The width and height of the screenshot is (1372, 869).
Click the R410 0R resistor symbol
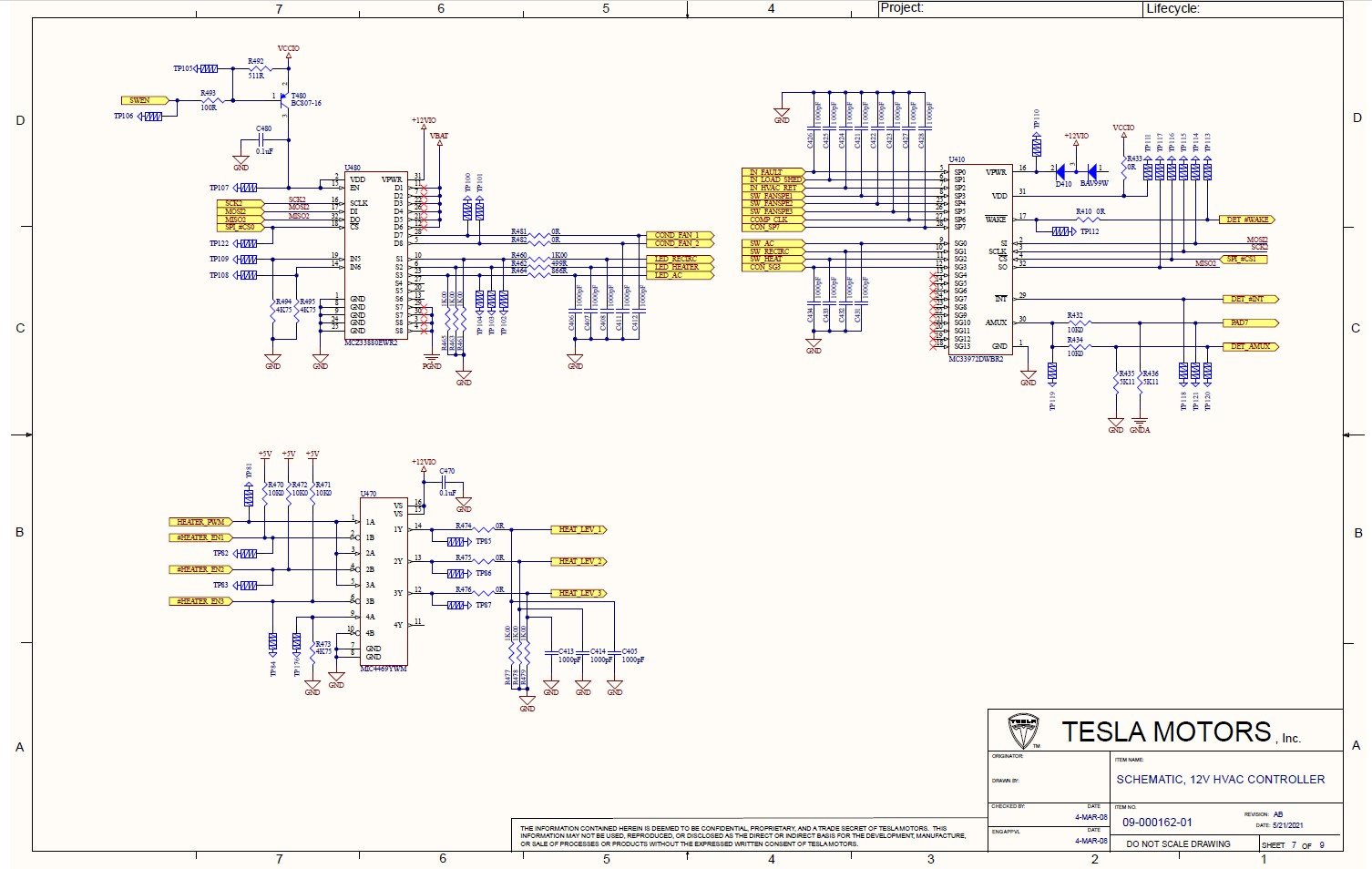point(1083,220)
